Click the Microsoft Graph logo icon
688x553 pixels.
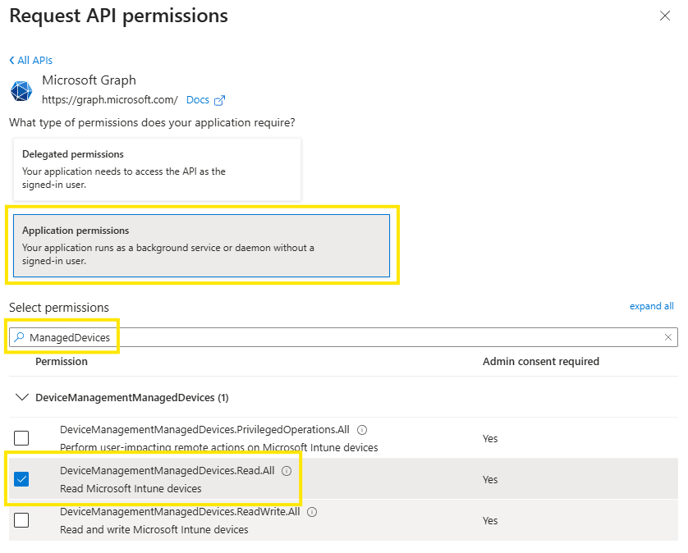(x=22, y=91)
